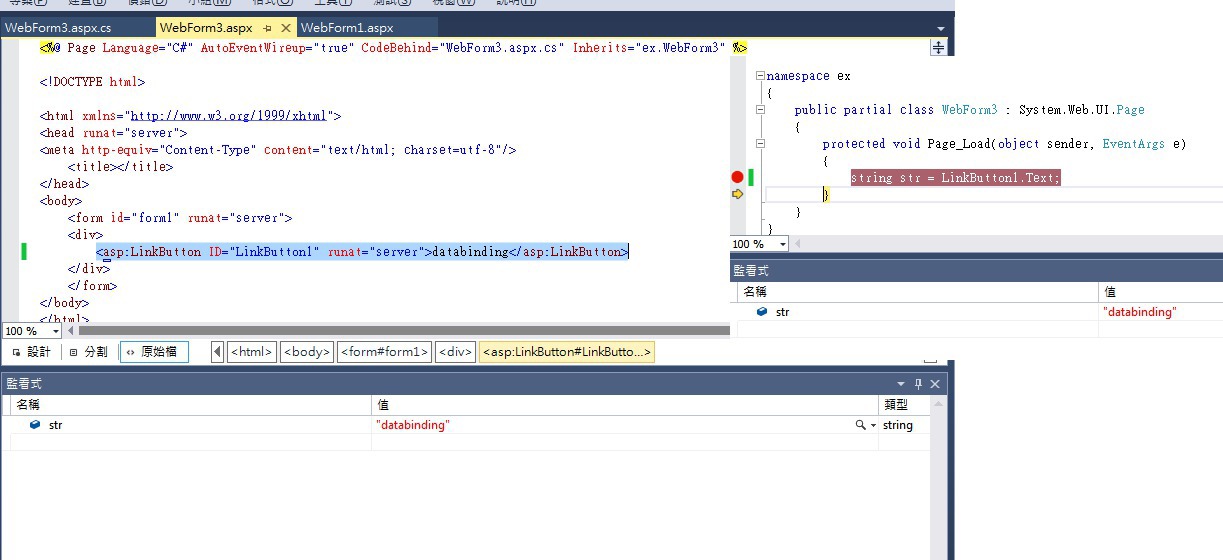1223x560 pixels.
Task: Click the str variable icon in the watch panel under the C# editor
Action: tap(762, 312)
